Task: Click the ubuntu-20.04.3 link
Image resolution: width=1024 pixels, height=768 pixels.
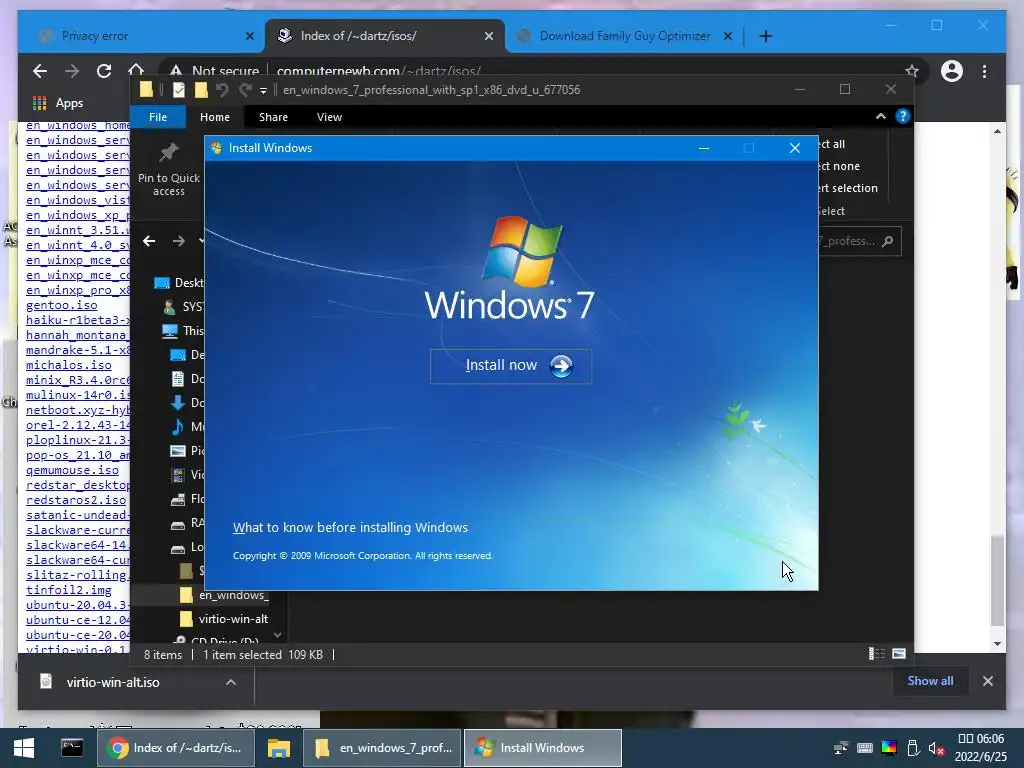Action: [78, 605]
